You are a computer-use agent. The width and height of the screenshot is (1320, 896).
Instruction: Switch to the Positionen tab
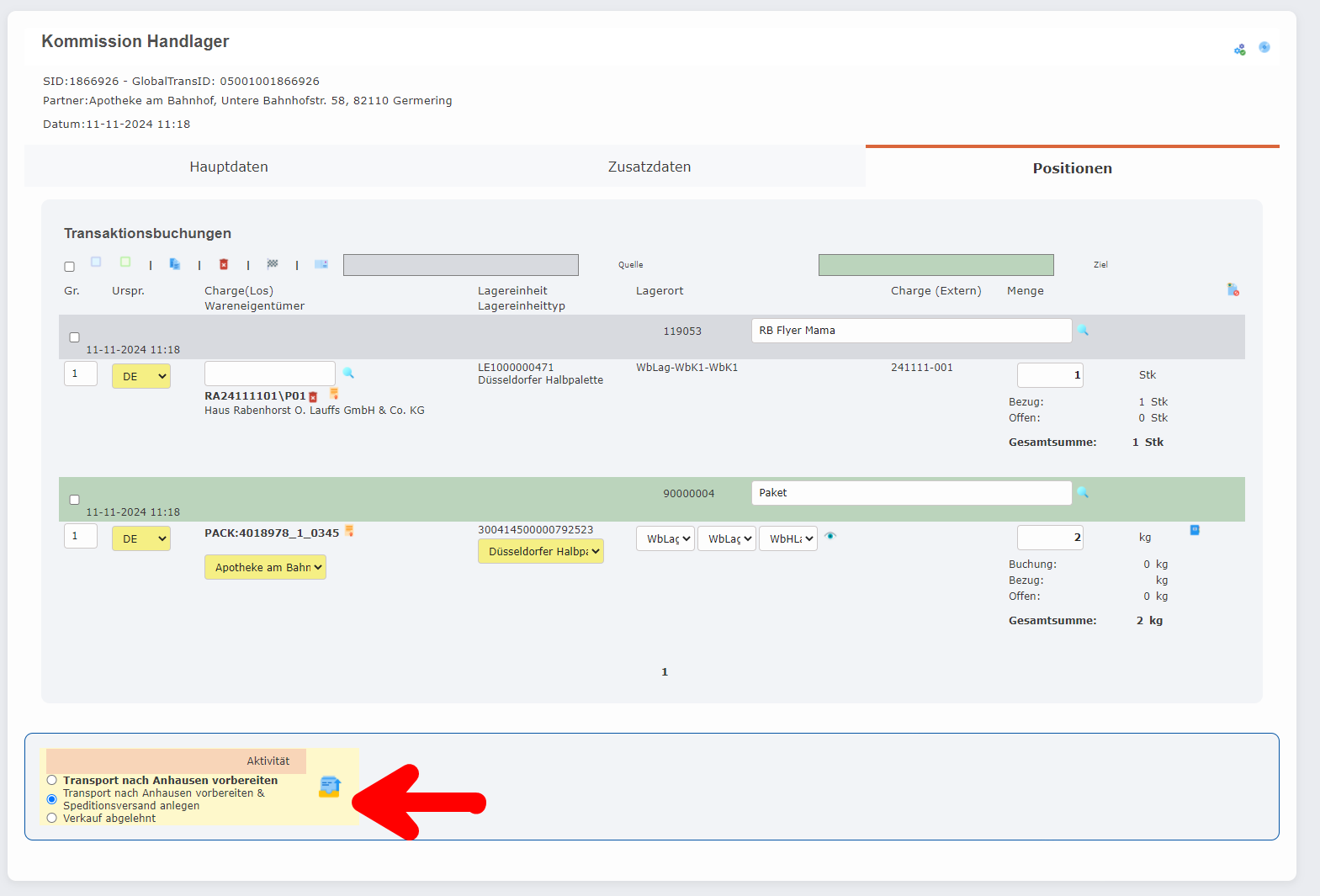click(x=1073, y=168)
